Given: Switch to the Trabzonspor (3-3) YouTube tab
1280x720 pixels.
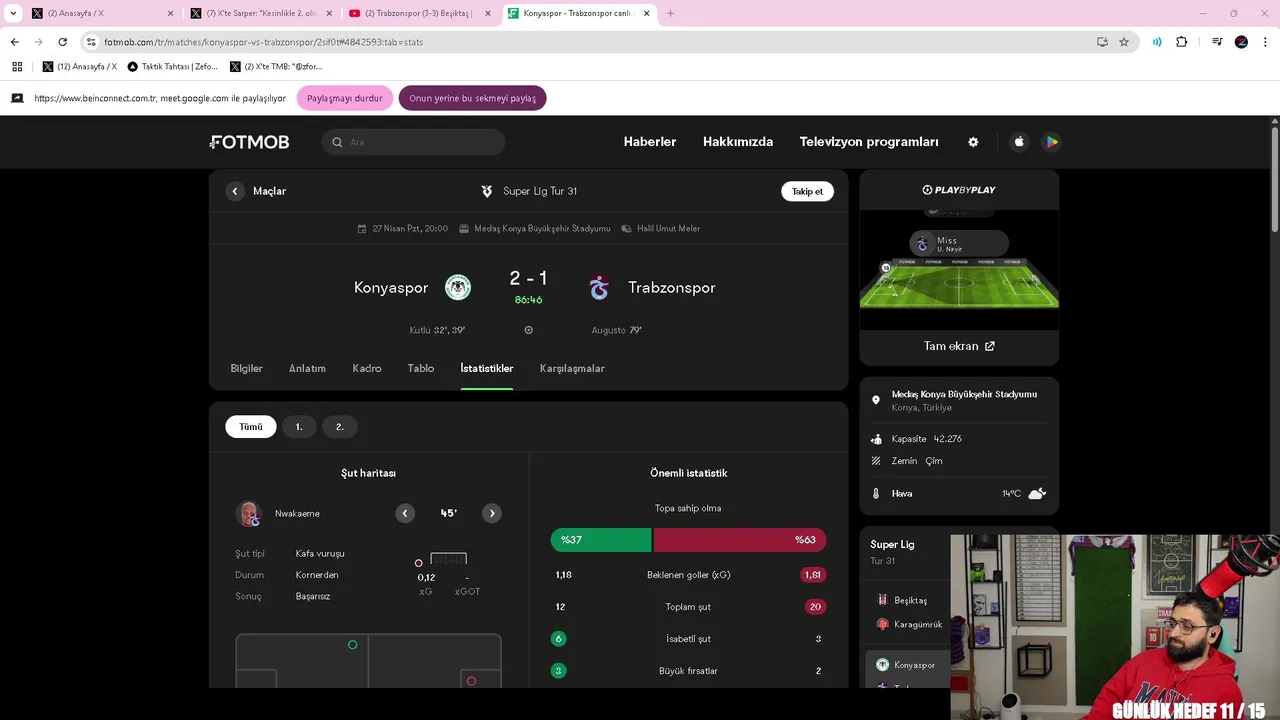Looking at the screenshot, I should pos(420,13).
